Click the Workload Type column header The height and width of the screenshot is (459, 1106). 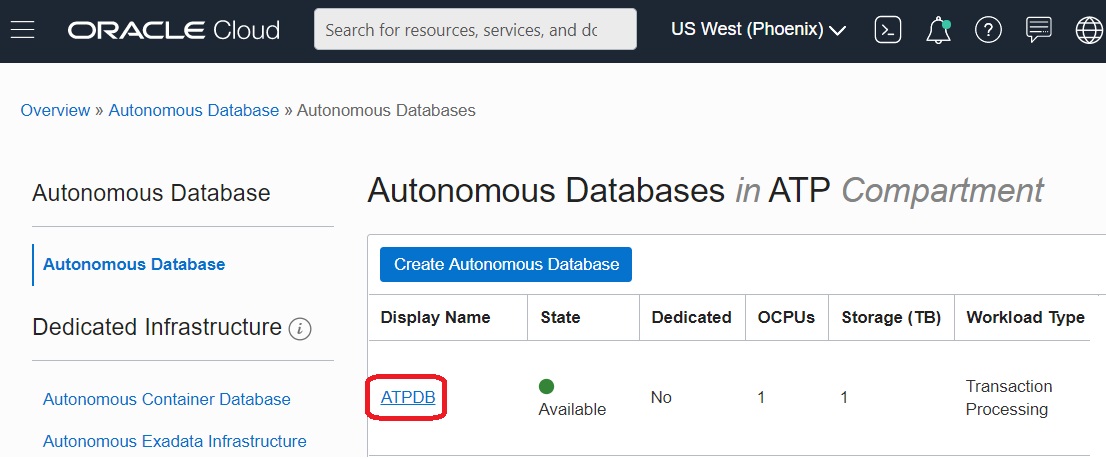(1025, 317)
